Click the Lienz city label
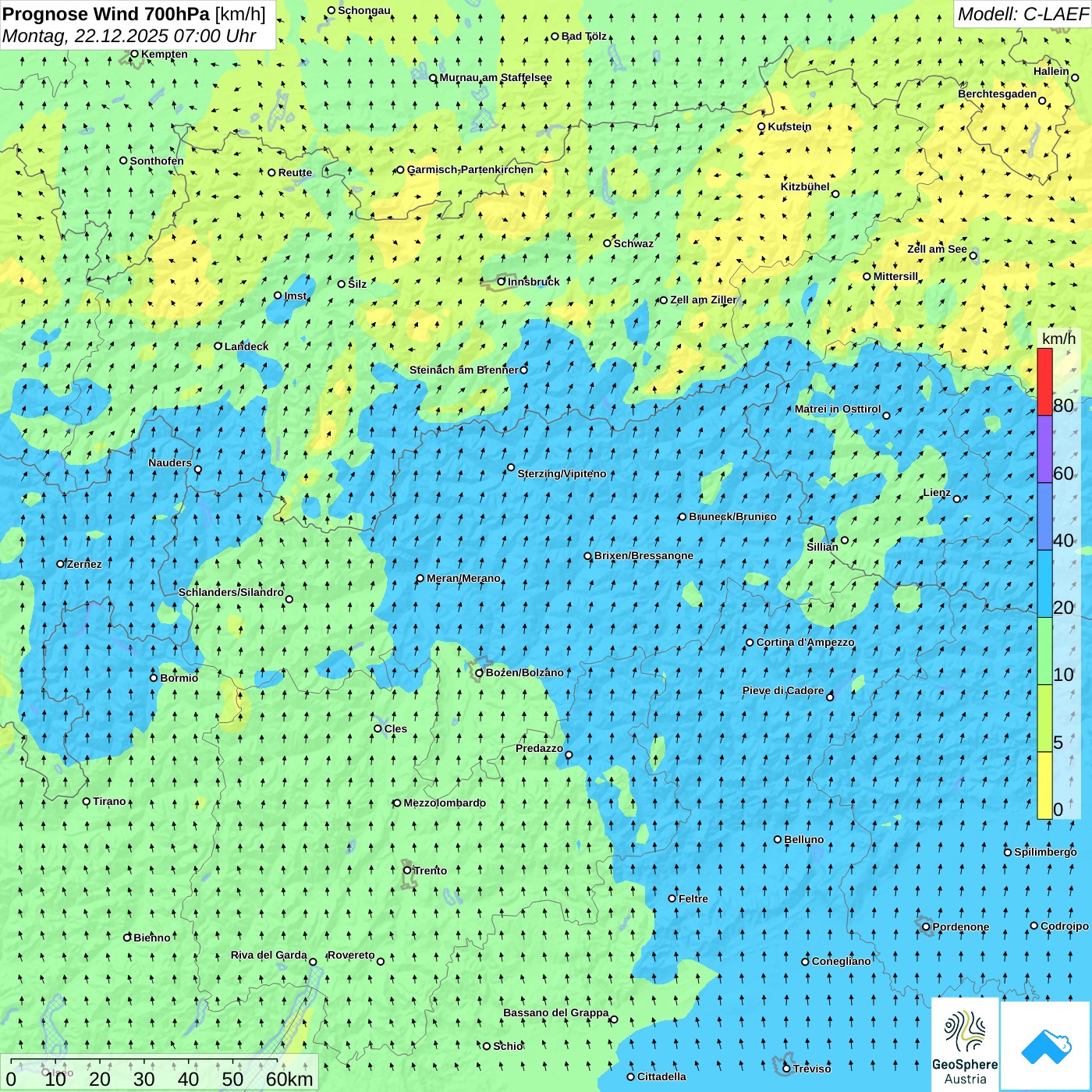 [x=937, y=492]
